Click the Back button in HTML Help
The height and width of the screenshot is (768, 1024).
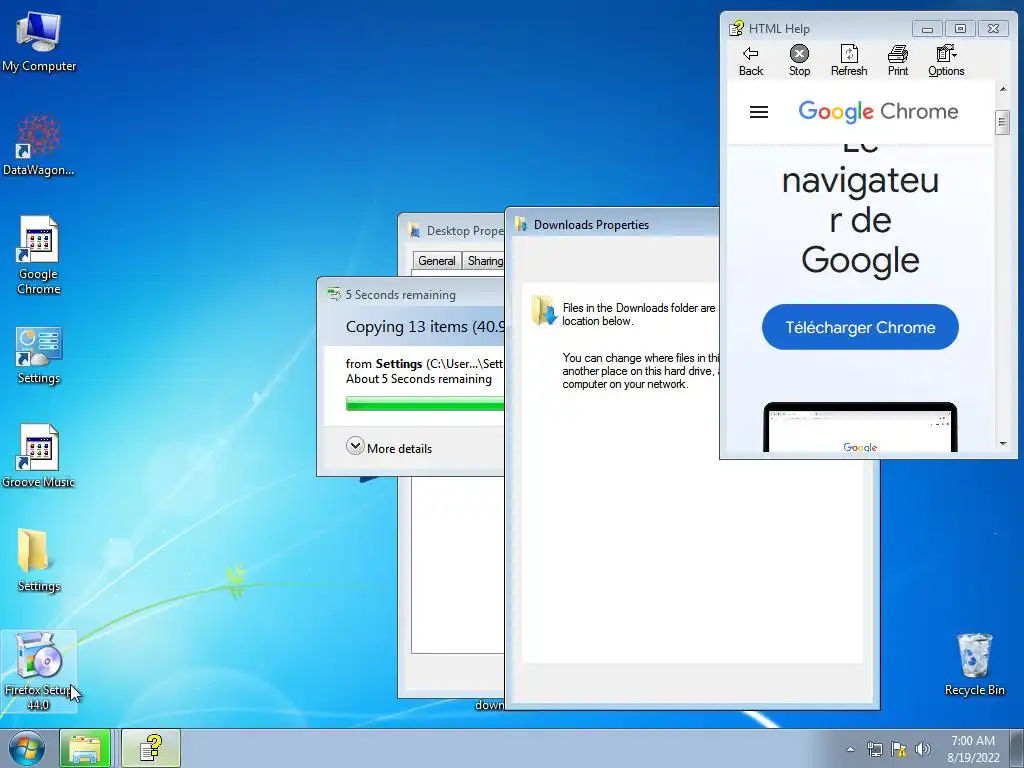pos(750,61)
